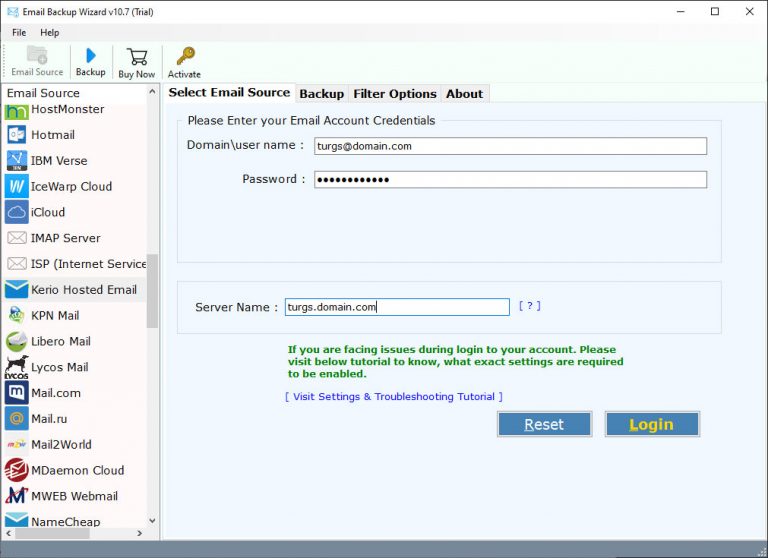Click the [ ? ] server name help link
Image resolution: width=768 pixels, height=558 pixels.
pyautogui.click(x=530, y=306)
